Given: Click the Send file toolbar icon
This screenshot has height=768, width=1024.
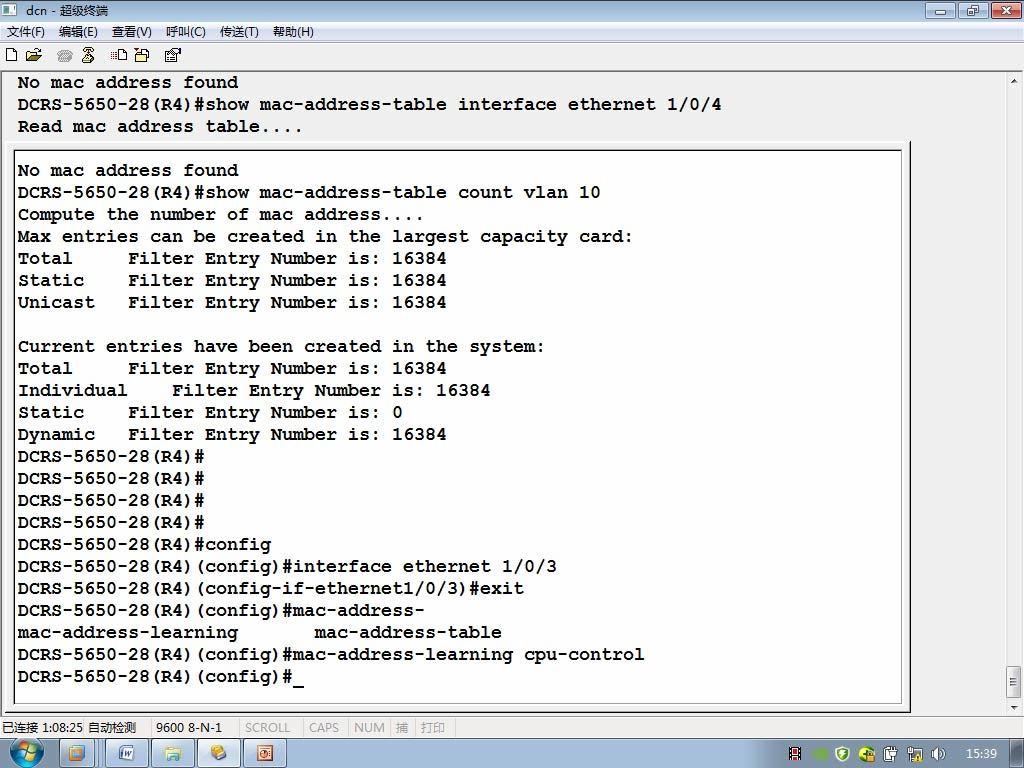Looking at the screenshot, I should point(118,55).
